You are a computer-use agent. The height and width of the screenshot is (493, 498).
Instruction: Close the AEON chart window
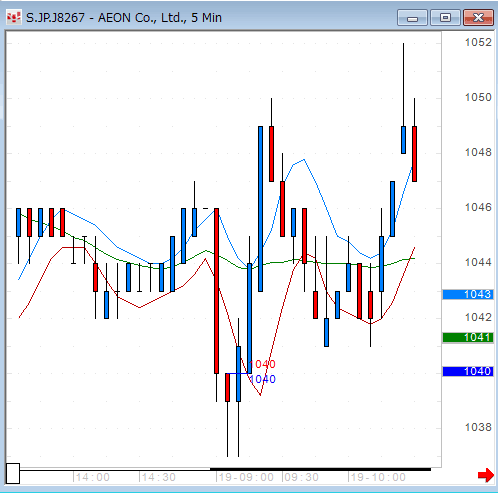coord(478,18)
